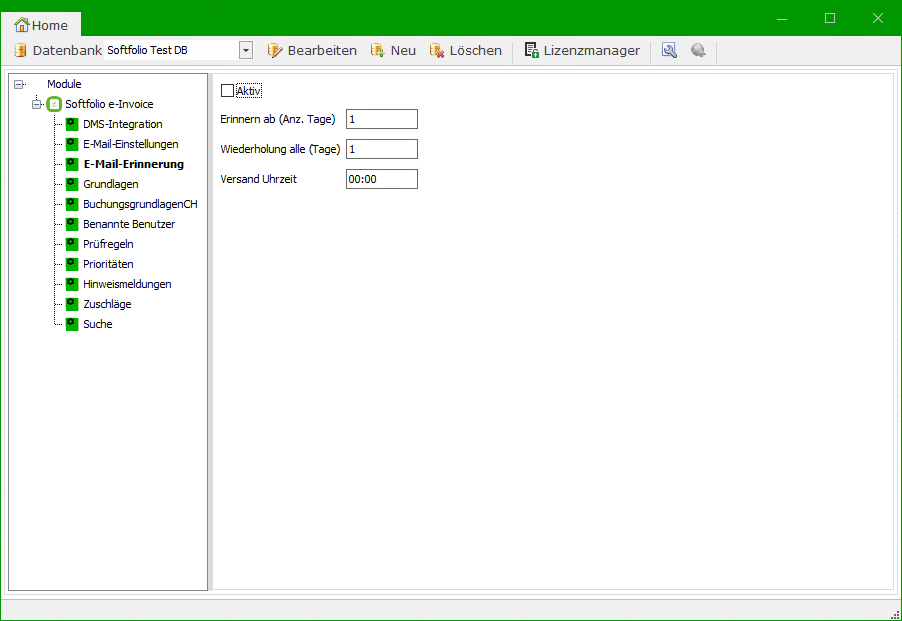Click the gear icon beside Prüfregeln

click(x=72, y=244)
